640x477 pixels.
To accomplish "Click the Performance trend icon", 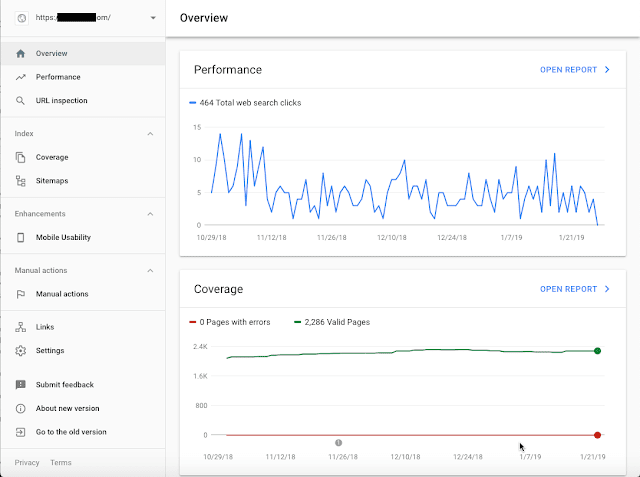I will pyautogui.click(x=21, y=77).
